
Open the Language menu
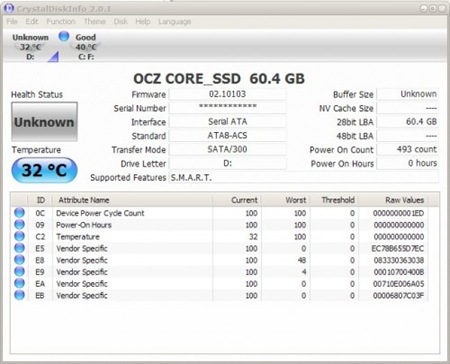pos(174,22)
